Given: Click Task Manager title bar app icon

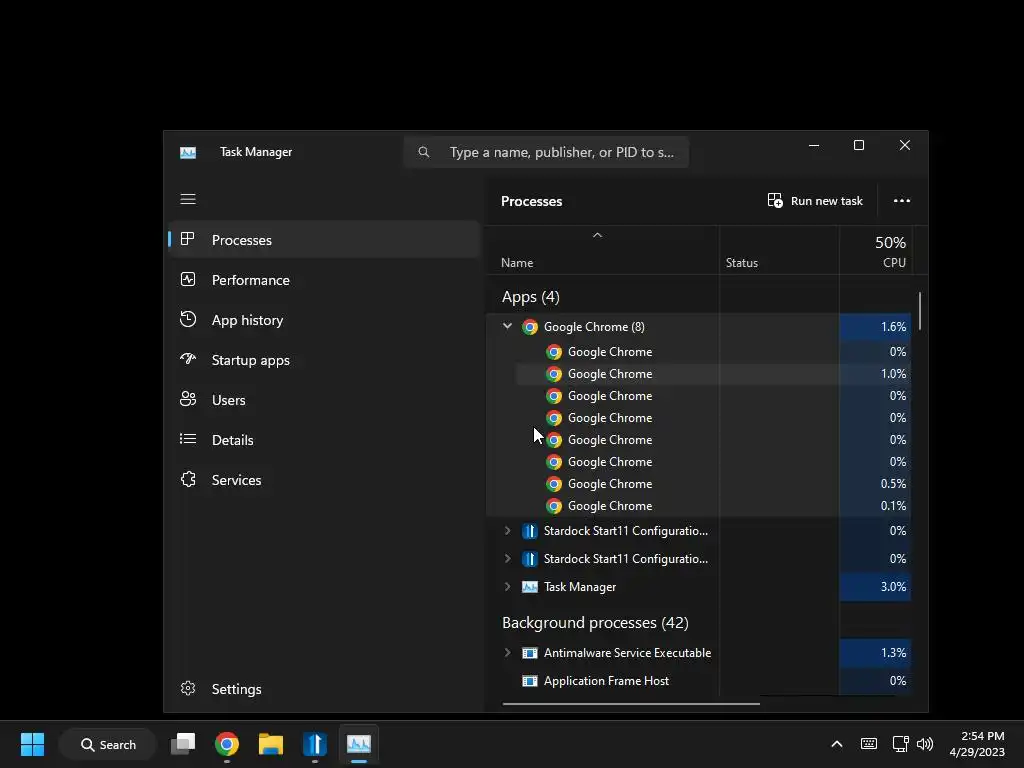Looking at the screenshot, I should point(188,152).
